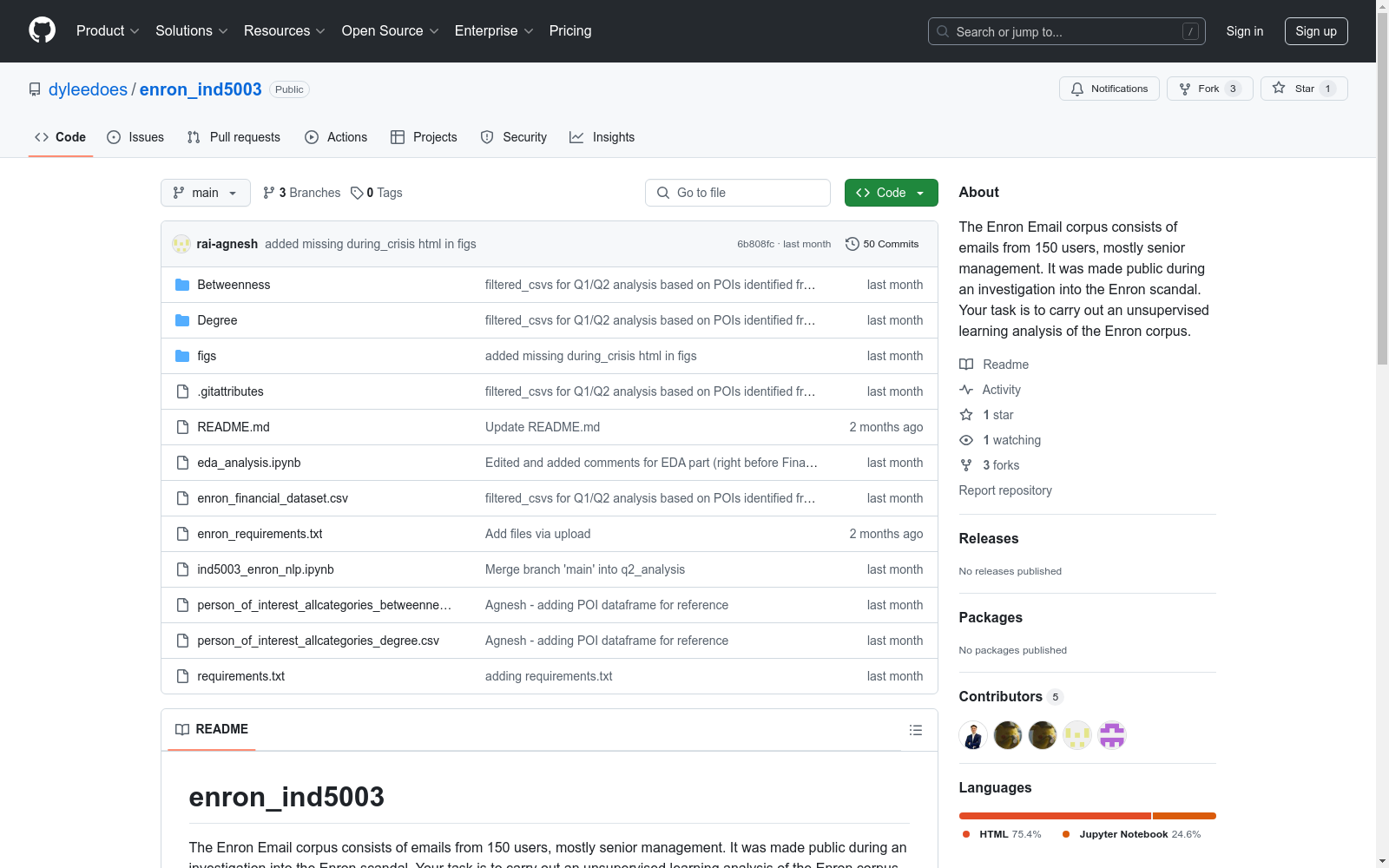This screenshot has width=1389, height=868.
Task: Open the commit history clock icon
Action: click(x=852, y=244)
